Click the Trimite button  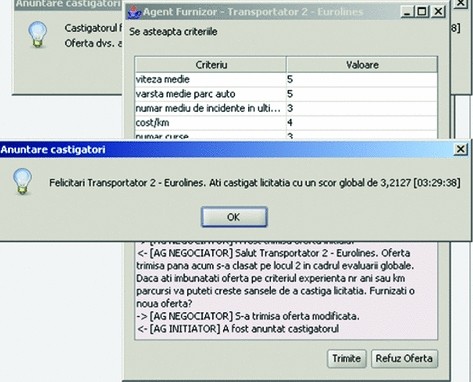tap(347, 358)
